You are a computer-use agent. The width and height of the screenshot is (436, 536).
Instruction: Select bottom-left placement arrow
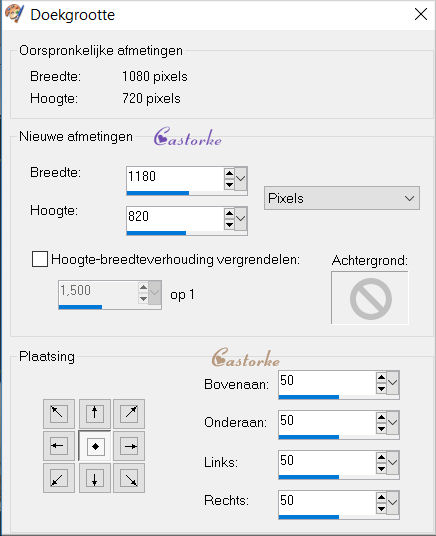coord(59,478)
